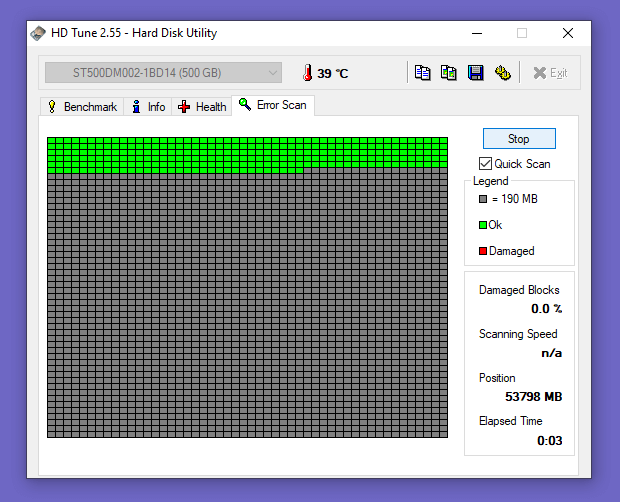620x502 pixels.
Task: Copy info to clipboard icon
Action: [422, 73]
